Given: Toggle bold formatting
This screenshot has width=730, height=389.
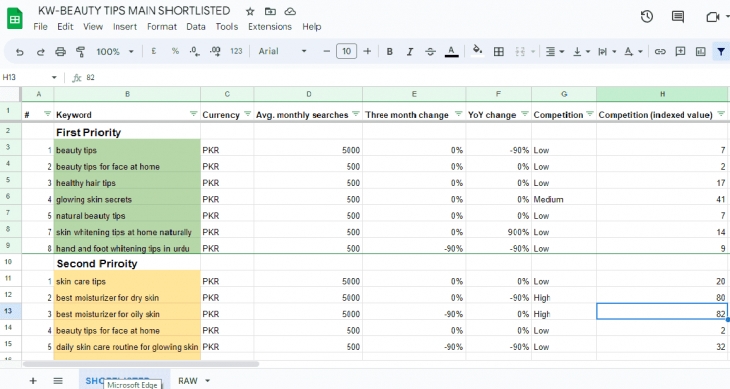Looking at the screenshot, I should coord(390,52).
